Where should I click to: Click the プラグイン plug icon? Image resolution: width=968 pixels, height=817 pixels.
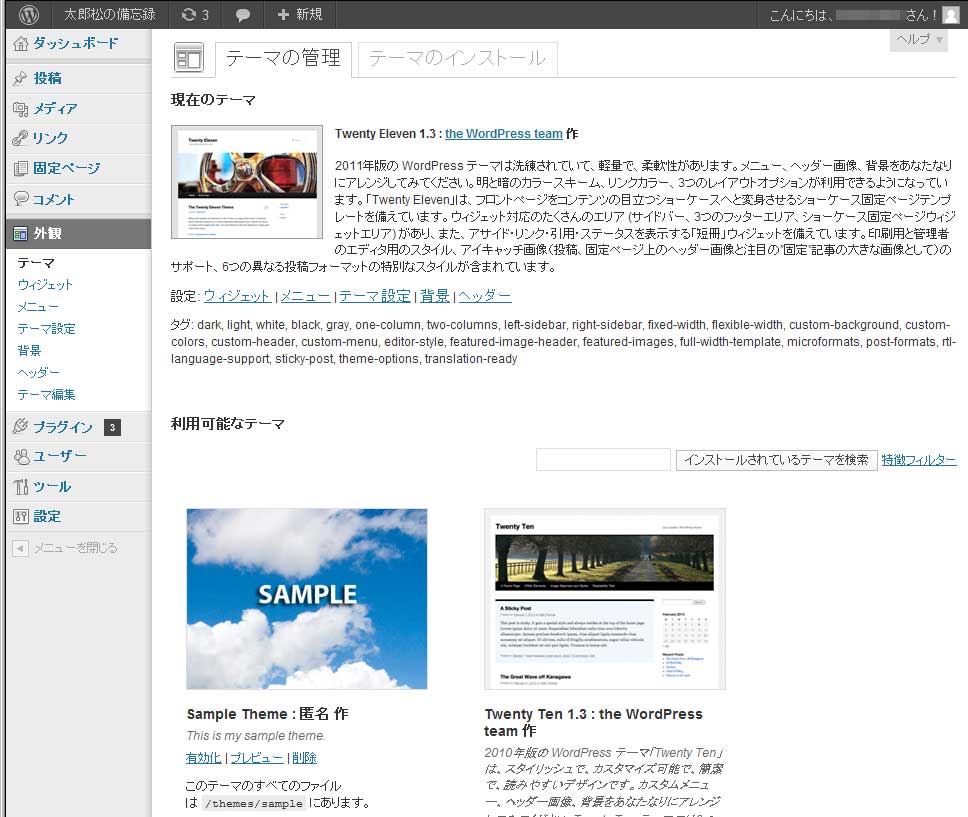[x=20, y=426]
